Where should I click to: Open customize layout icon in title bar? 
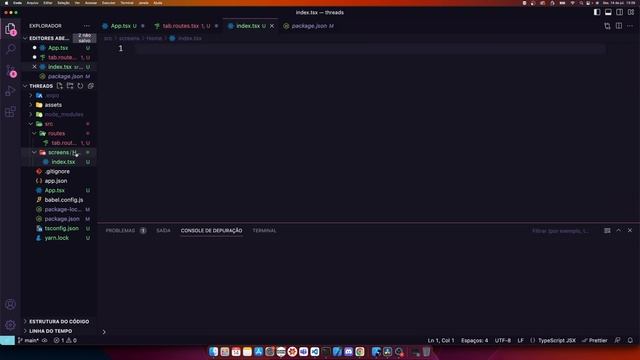point(631,12)
